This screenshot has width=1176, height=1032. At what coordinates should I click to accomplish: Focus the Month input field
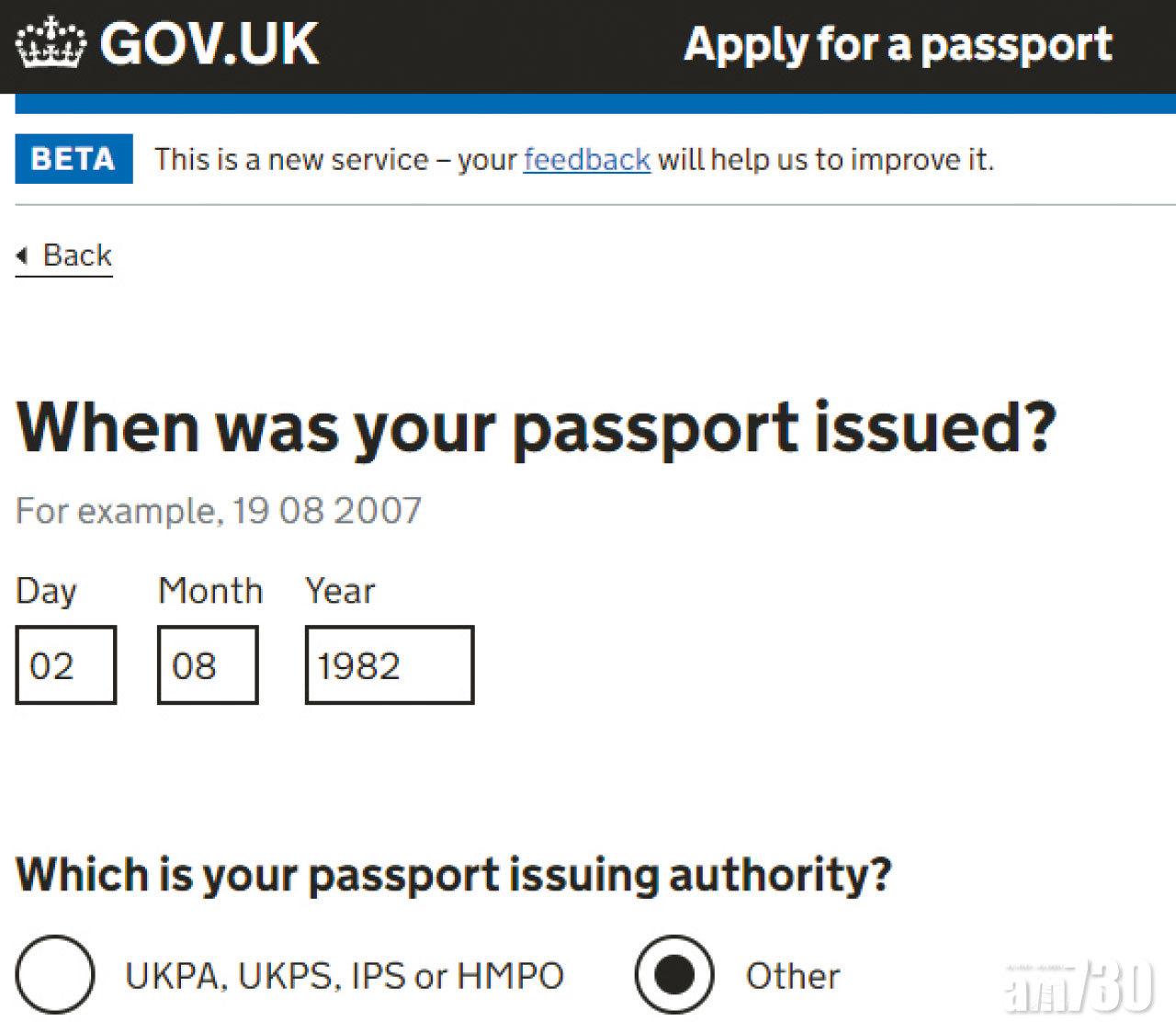pyautogui.click(x=208, y=665)
